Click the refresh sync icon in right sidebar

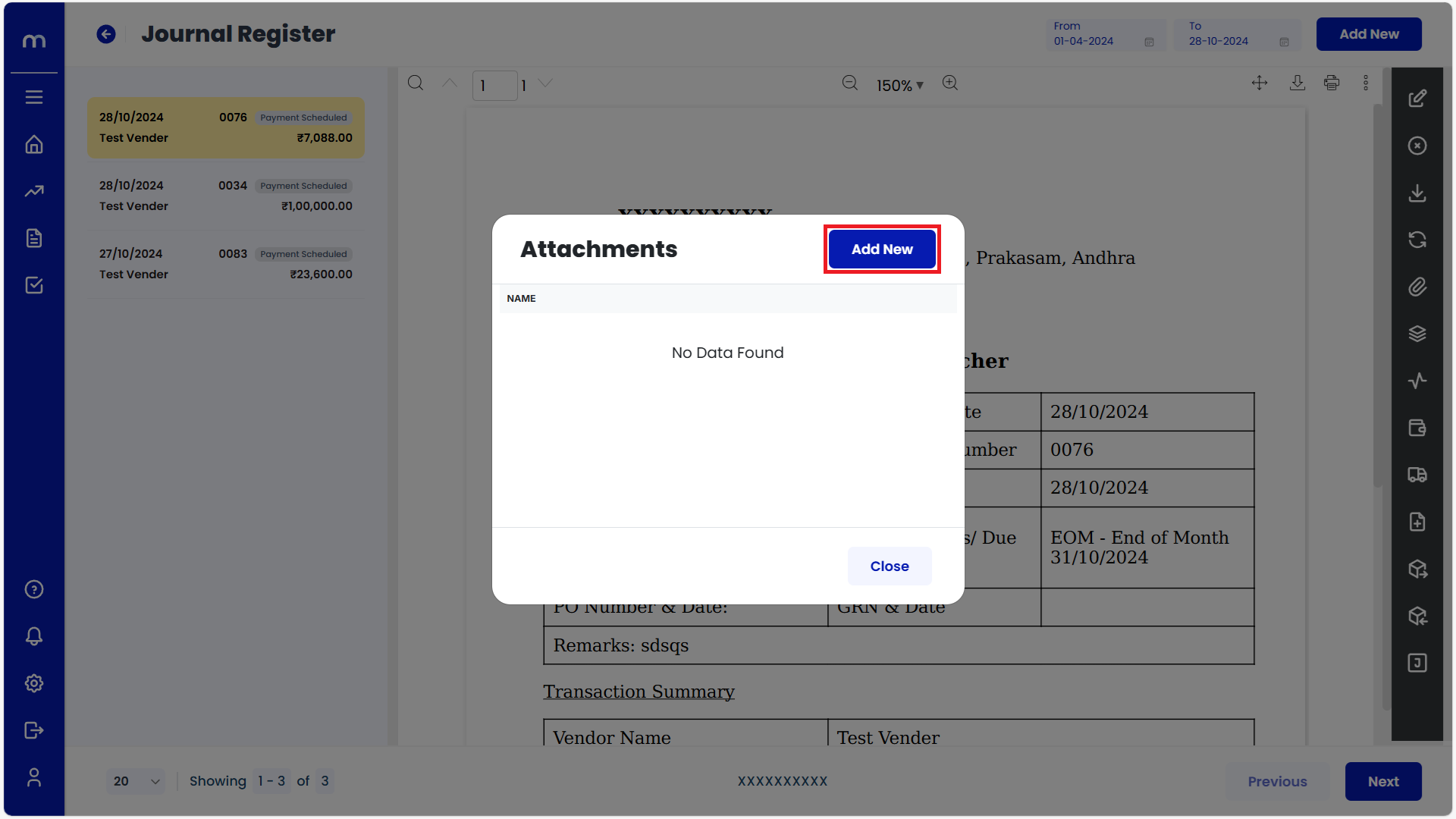tap(1417, 240)
